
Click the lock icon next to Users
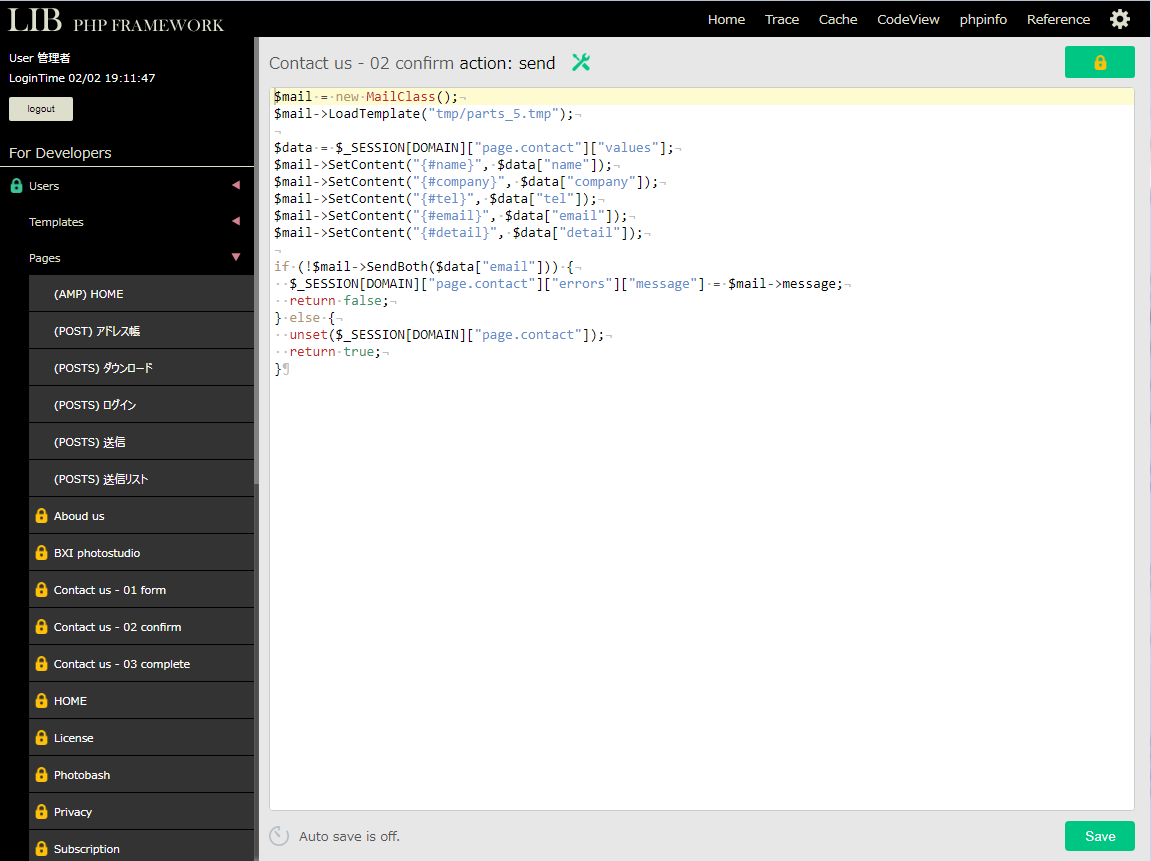(x=16, y=185)
